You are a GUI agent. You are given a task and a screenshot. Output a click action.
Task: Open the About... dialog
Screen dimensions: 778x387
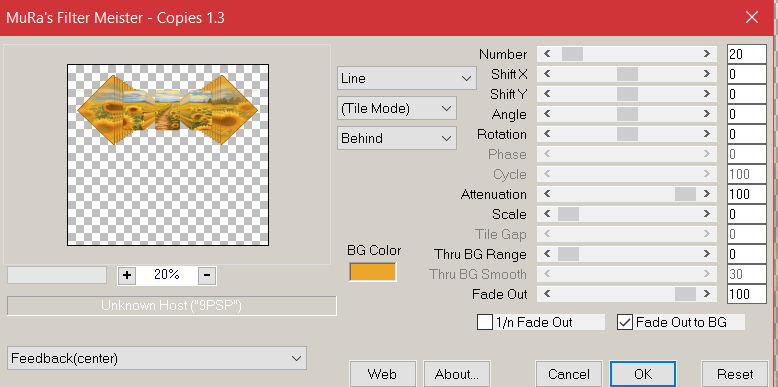(x=456, y=374)
